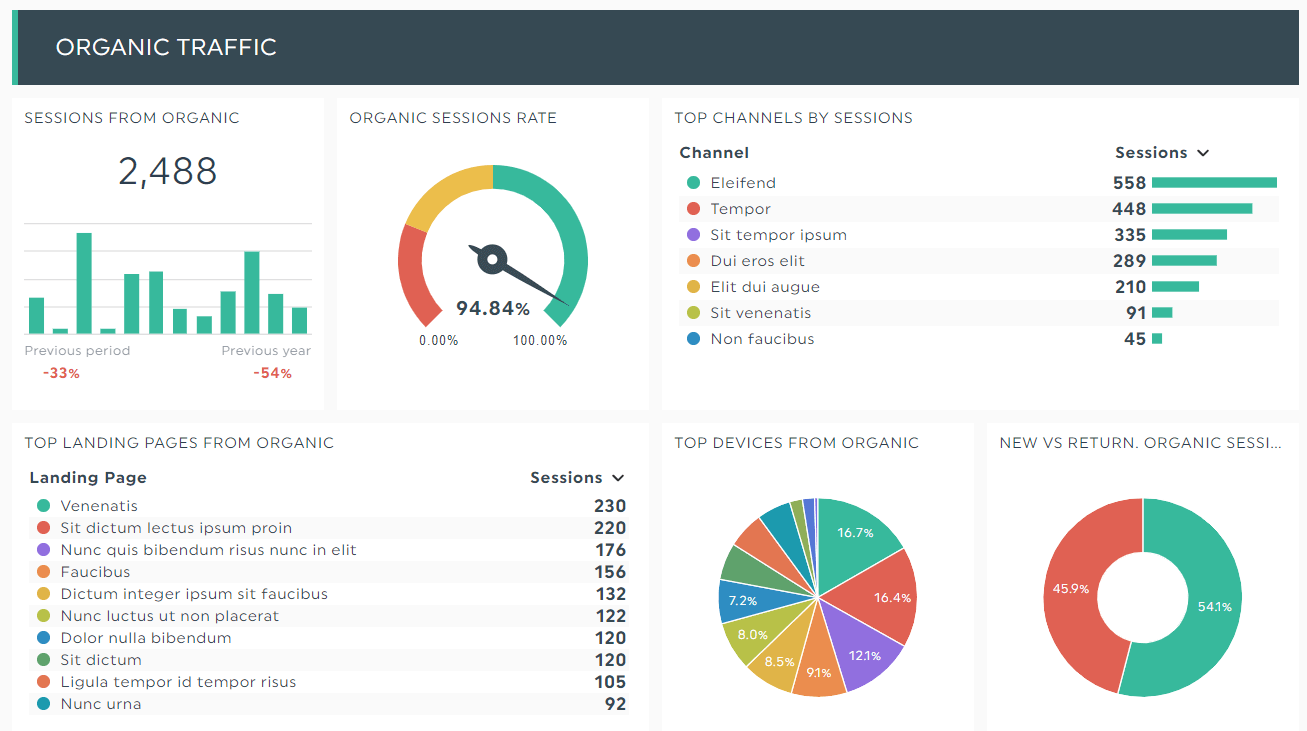Viewport: 1307px width, 731px height.
Task: Select the Tempor channel label
Action: click(741, 209)
